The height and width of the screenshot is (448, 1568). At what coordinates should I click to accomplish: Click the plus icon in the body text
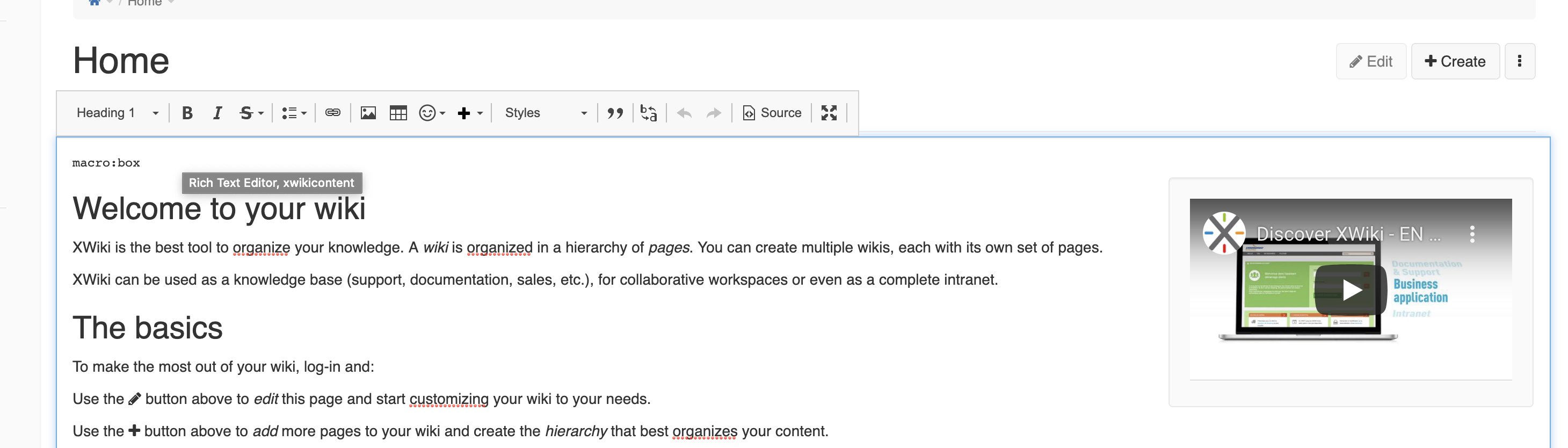(x=134, y=431)
